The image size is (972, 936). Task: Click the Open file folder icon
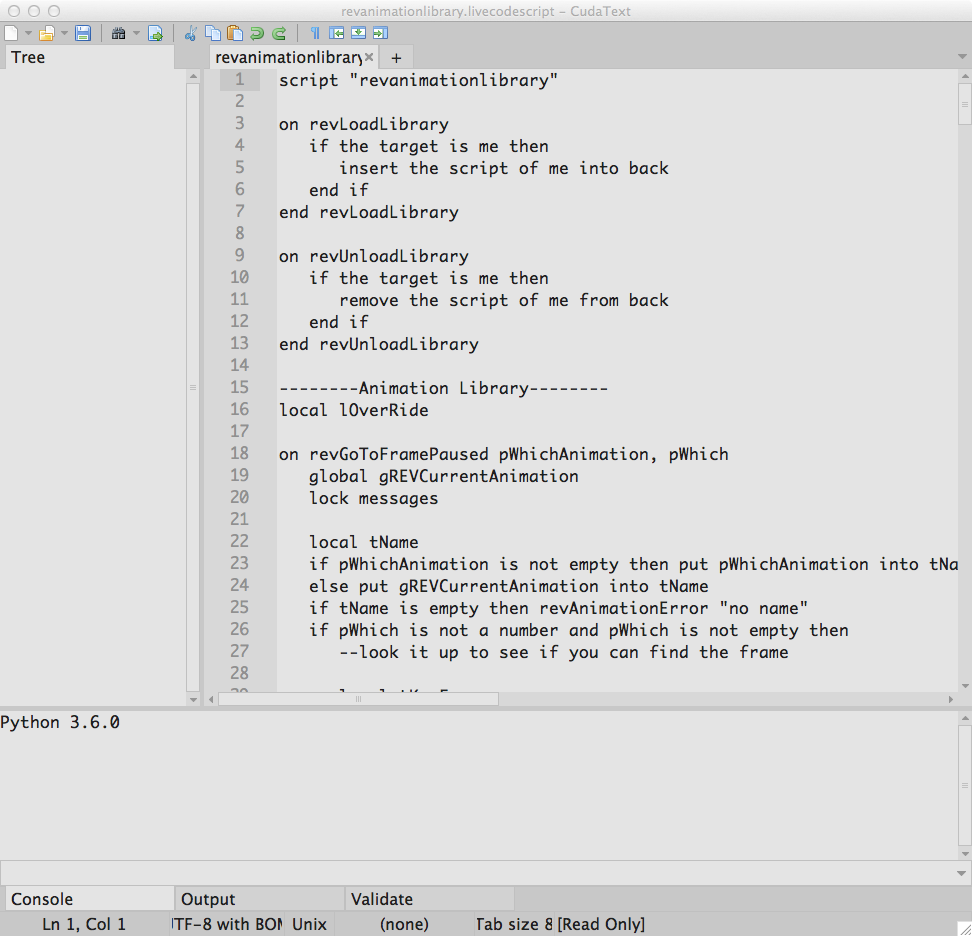46,33
